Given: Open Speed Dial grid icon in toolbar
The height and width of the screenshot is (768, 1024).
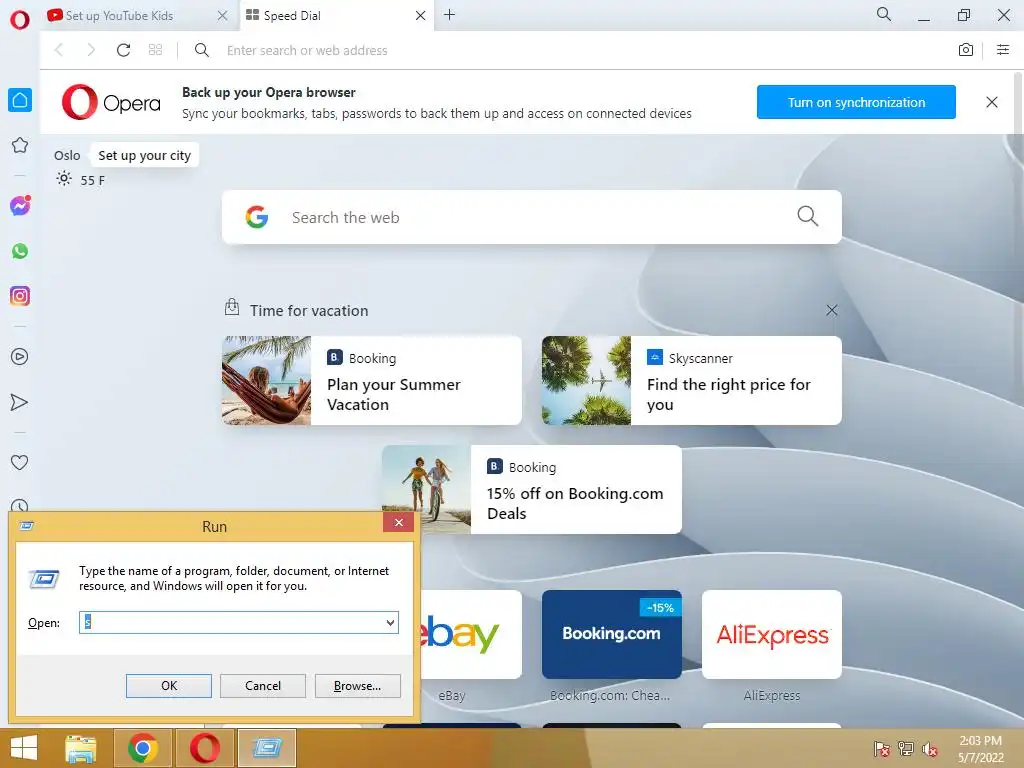Looking at the screenshot, I should tap(155, 50).
